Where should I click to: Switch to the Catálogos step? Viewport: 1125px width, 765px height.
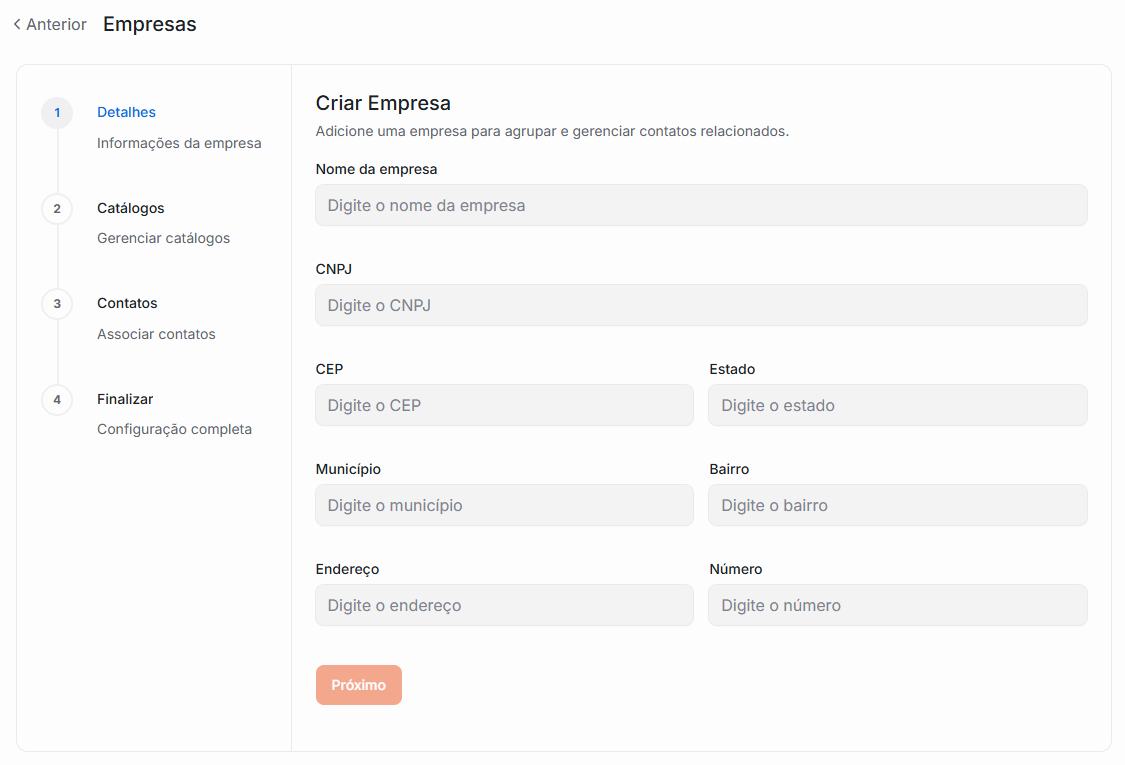pyautogui.click(x=130, y=208)
